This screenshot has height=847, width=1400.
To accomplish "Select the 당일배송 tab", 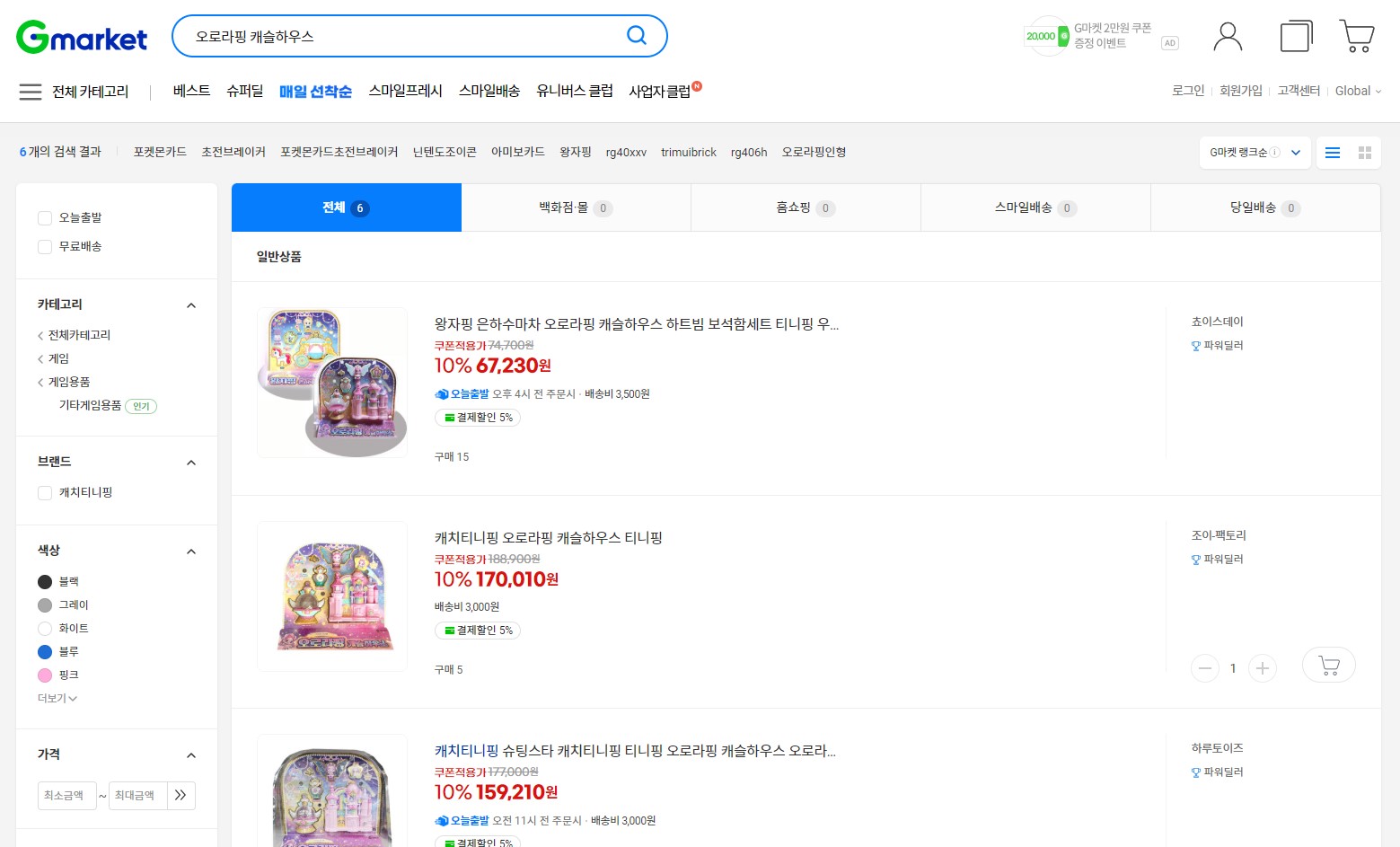I will [x=1265, y=207].
